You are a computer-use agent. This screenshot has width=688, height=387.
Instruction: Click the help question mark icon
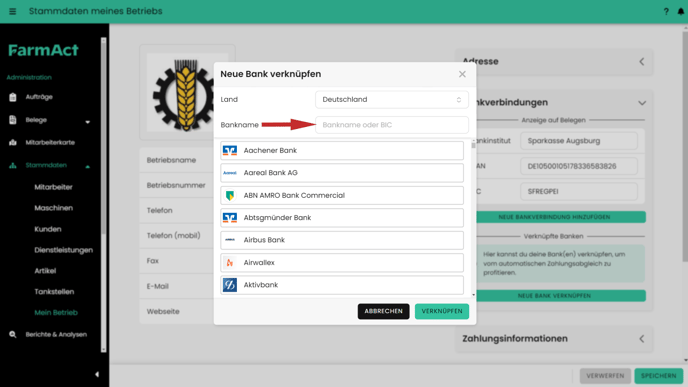[x=666, y=11]
